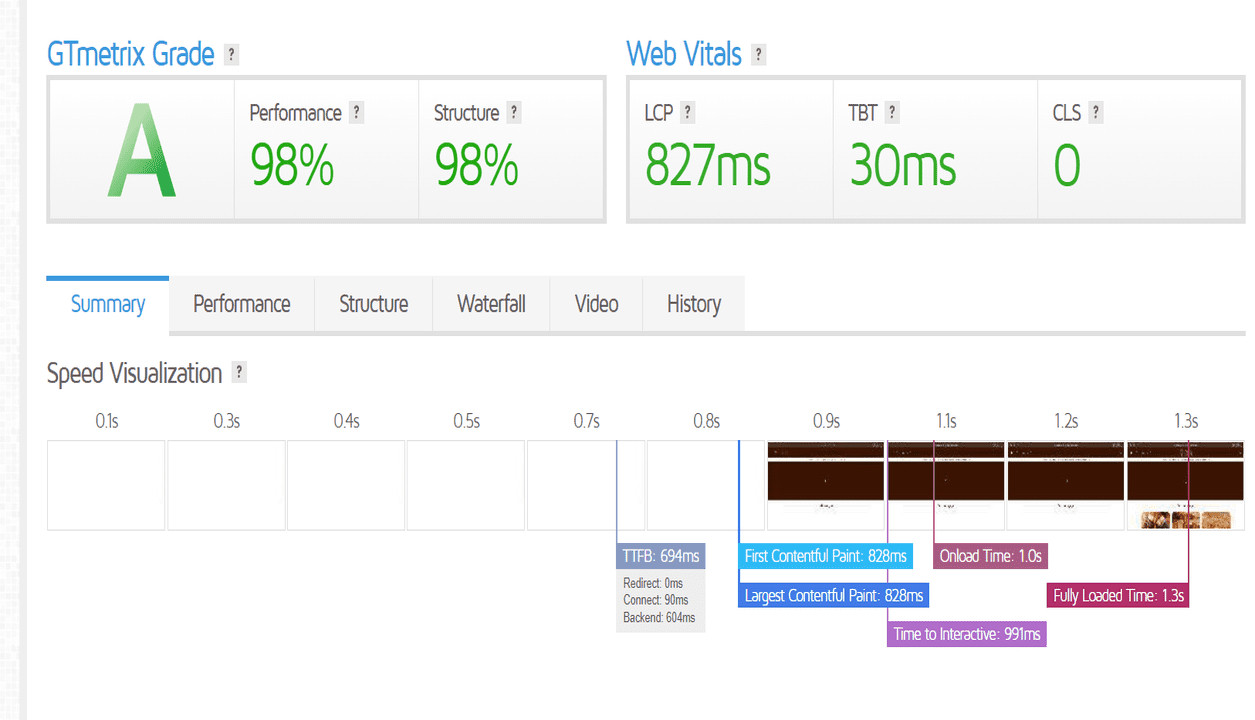Switch to the Performance tab

click(x=242, y=304)
